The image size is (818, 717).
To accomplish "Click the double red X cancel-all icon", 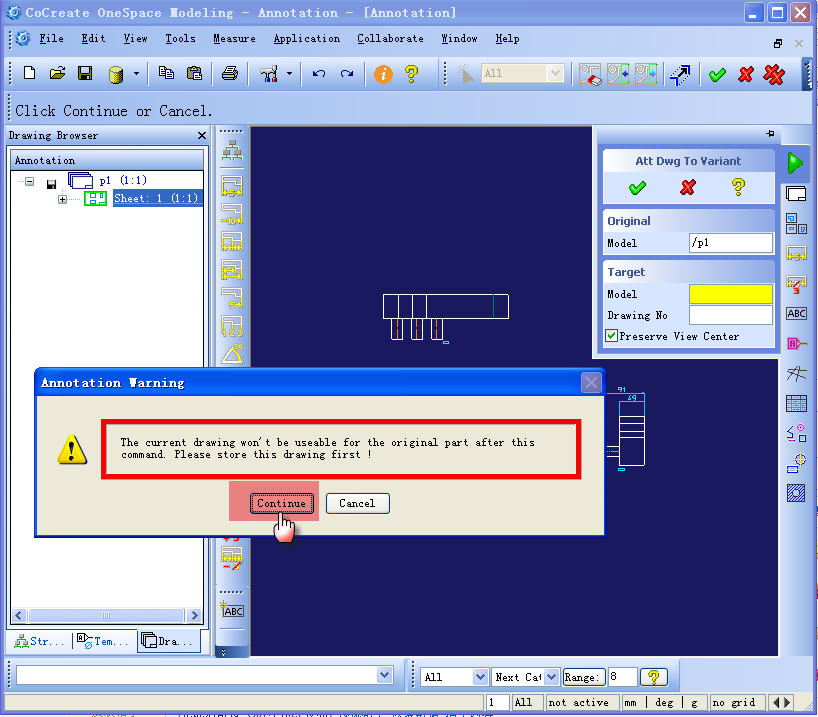I will [x=774, y=74].
